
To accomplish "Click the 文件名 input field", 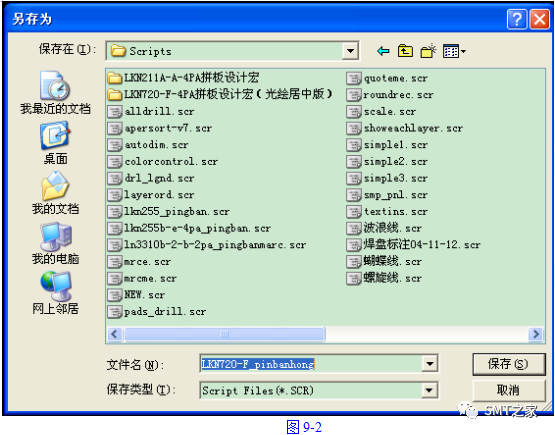I will 311,364.
